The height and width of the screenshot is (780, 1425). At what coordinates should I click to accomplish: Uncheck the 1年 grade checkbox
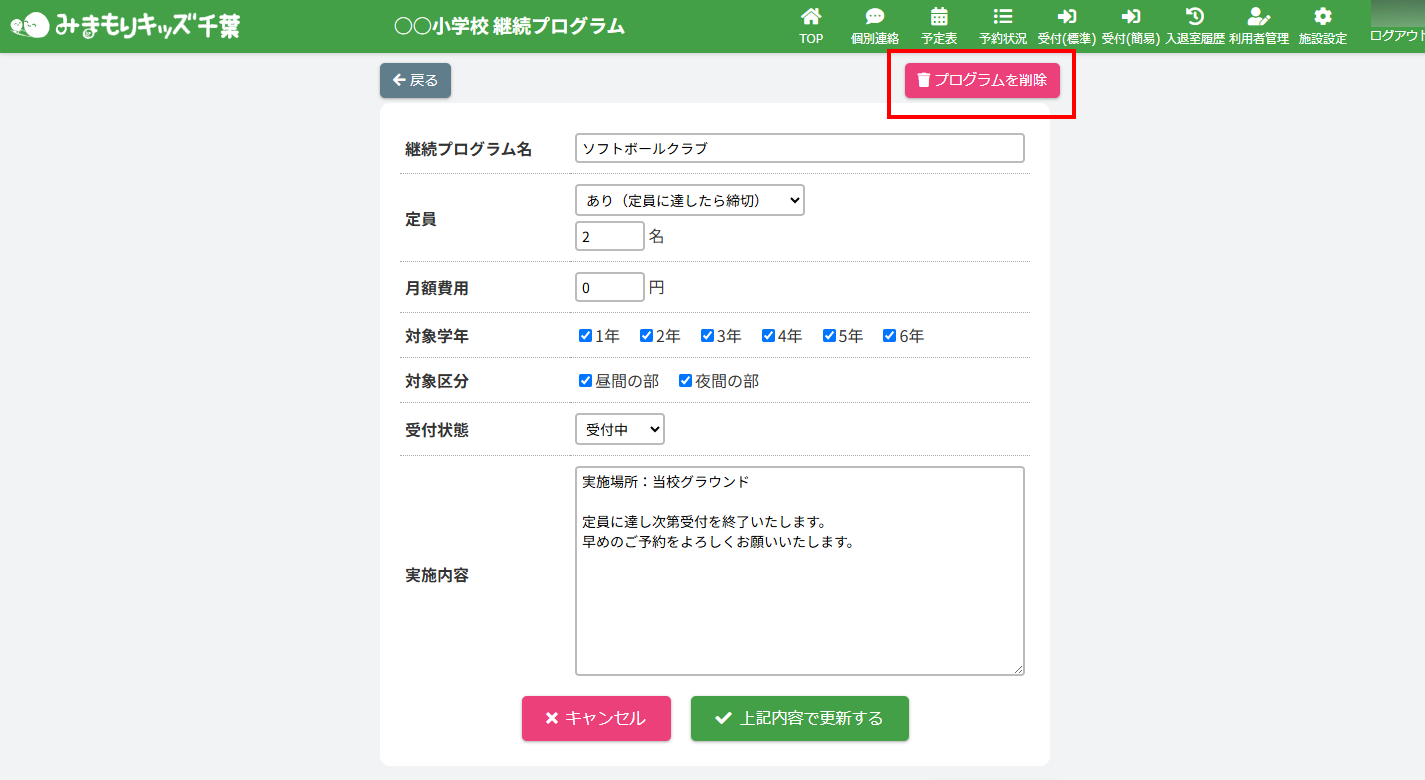coord(586,336)
